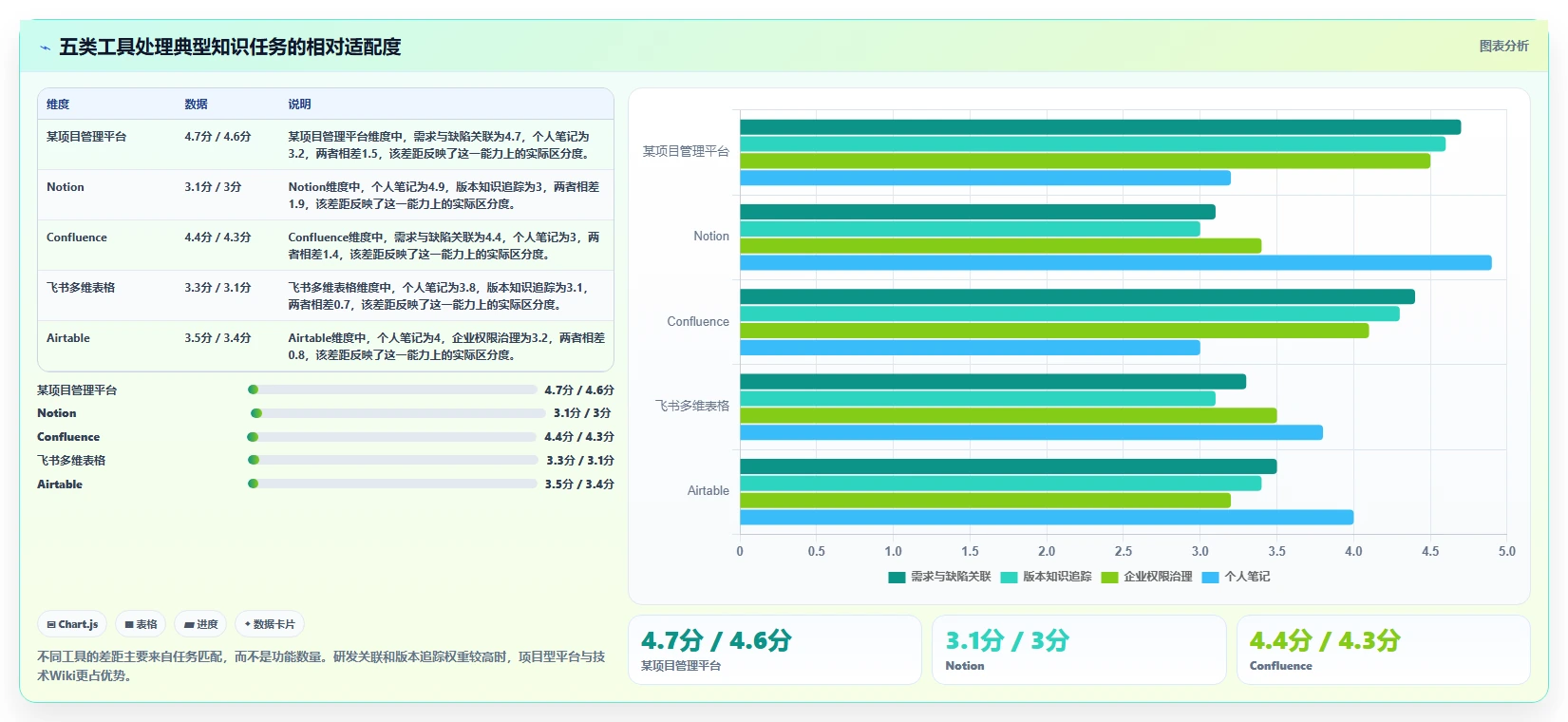Click the Confluence chart axis label
The image size is (1568, 722).
(698, 322)
